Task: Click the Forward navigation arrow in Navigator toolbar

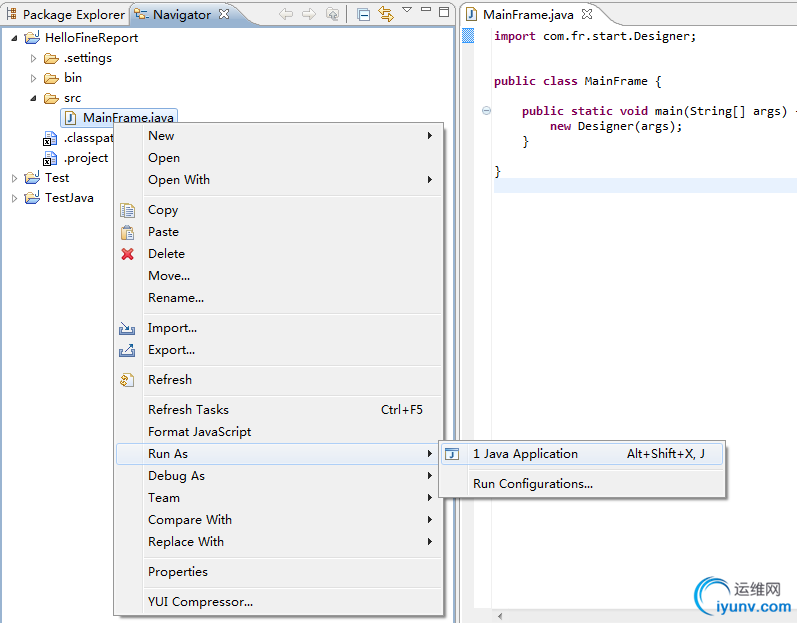Action: pos(309,14)
